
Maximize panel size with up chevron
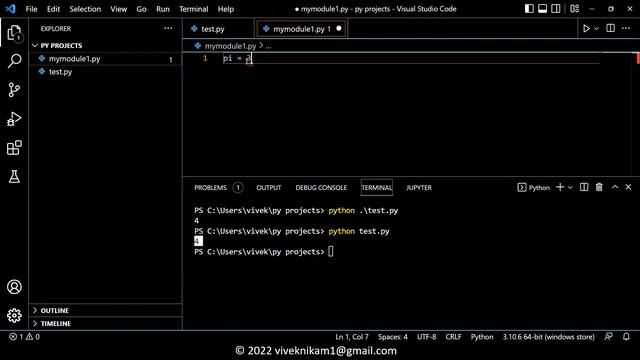tap(615, 187)
